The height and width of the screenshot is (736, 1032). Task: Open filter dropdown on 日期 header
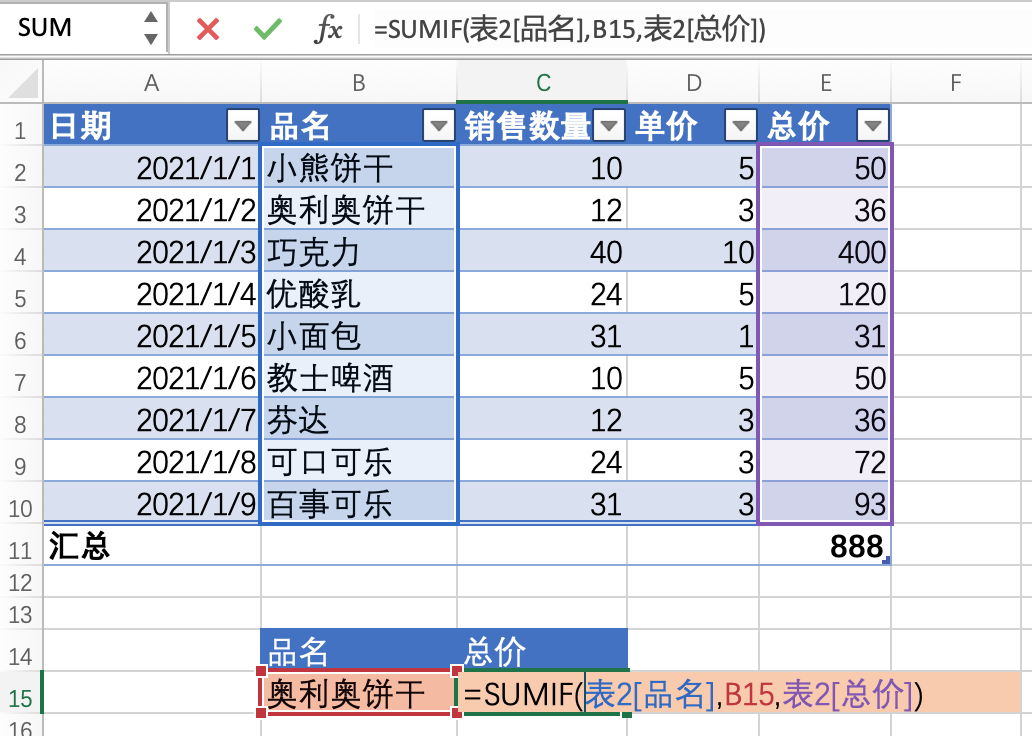[243, 126]
